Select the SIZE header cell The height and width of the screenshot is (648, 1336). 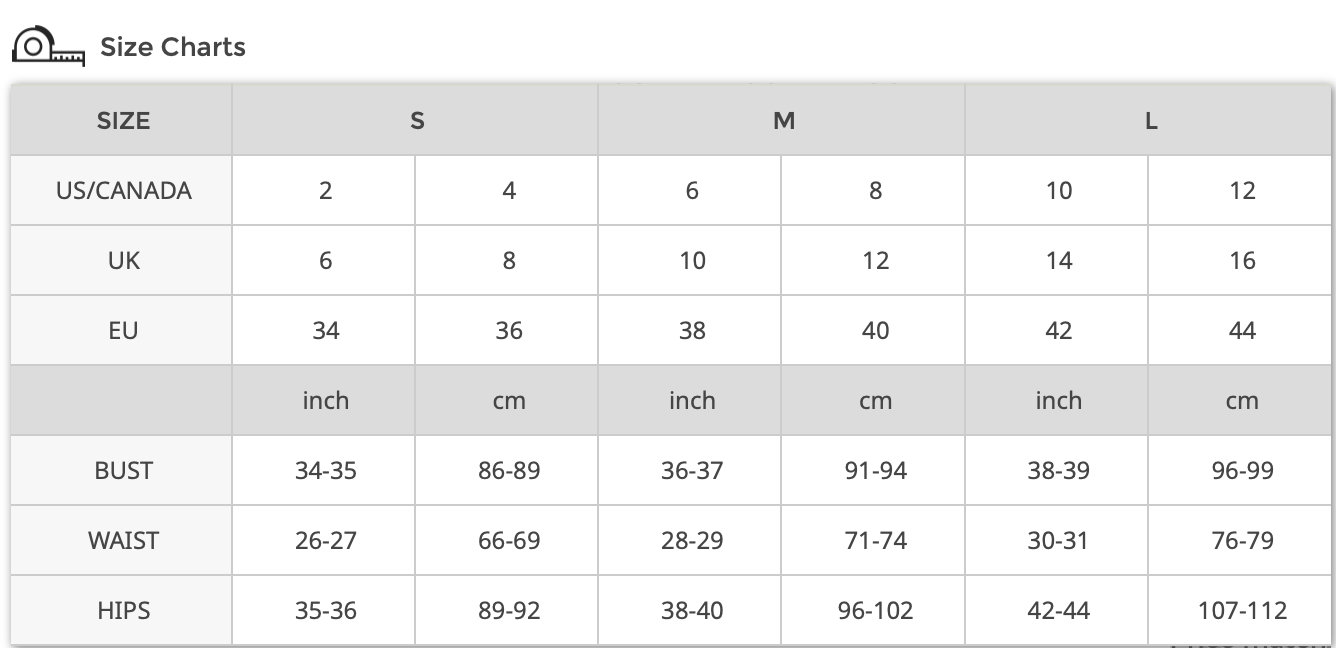(123, 121)
